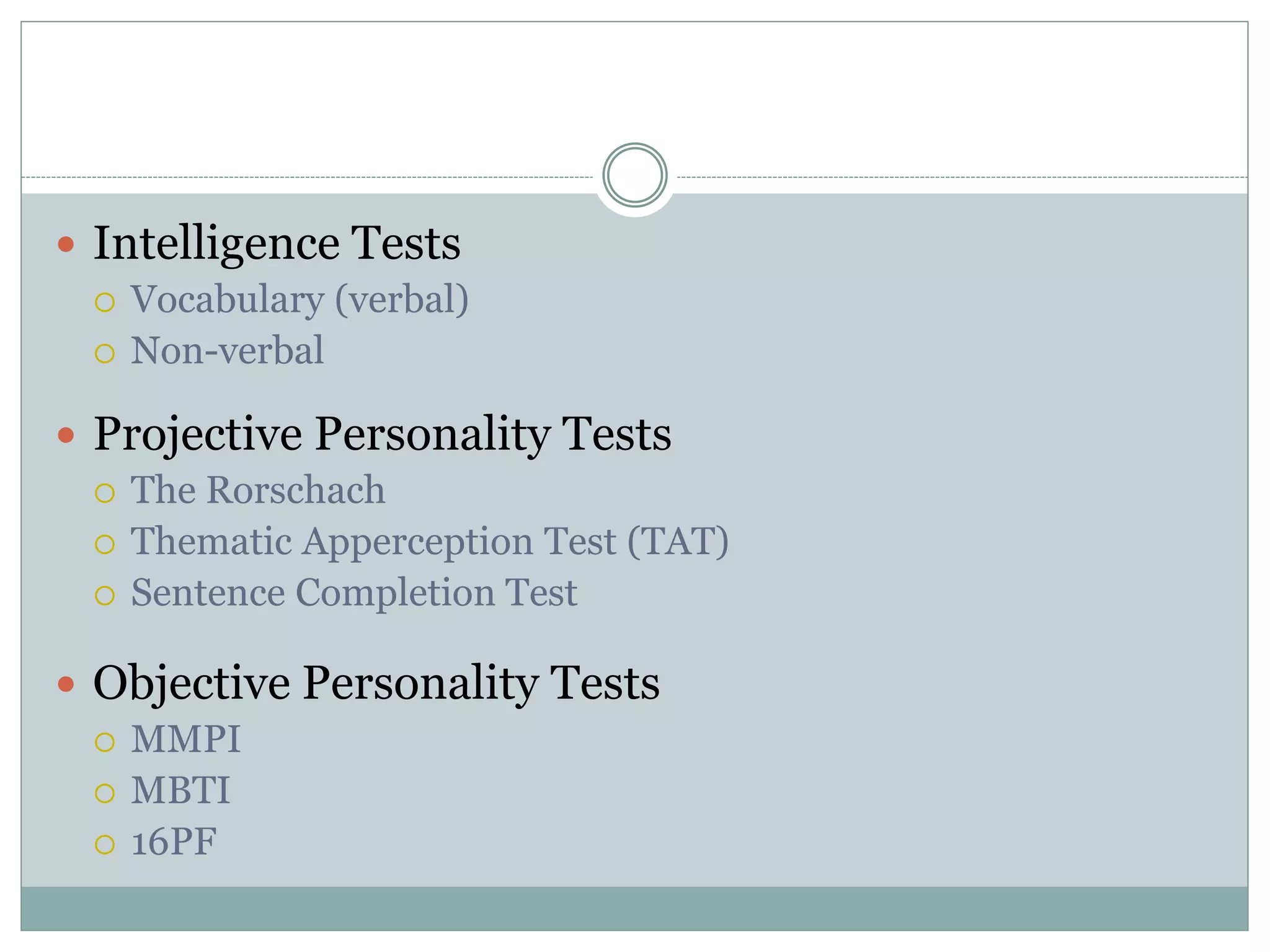Click the hollow bullet next to Non-verbal
The image size is (1270, 952).
105,354
